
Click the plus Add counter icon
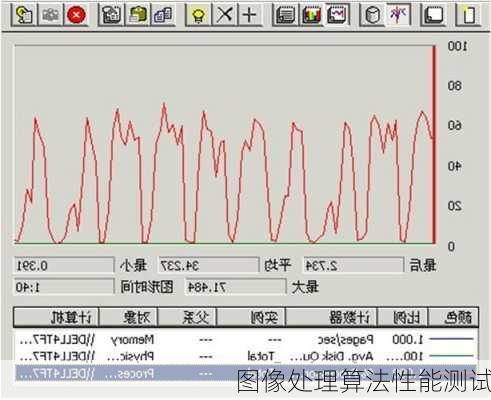(x=250, y=15)
